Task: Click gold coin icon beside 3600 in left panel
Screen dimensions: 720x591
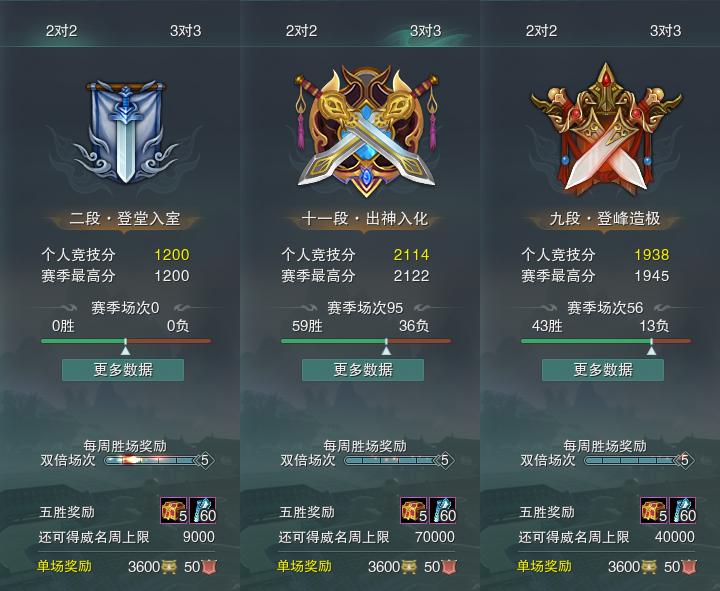Action: coord(169,567)
